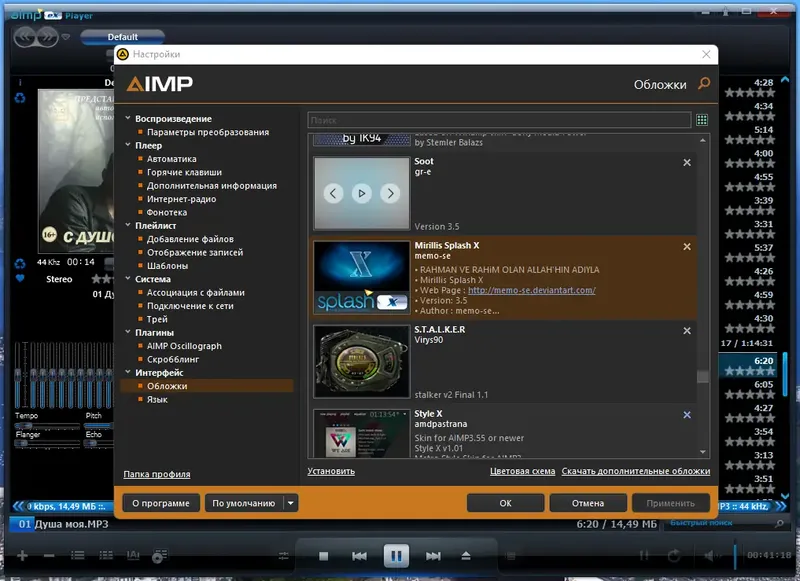Click the volume speaker icon

pyautogui.click(x=710, y=555)
